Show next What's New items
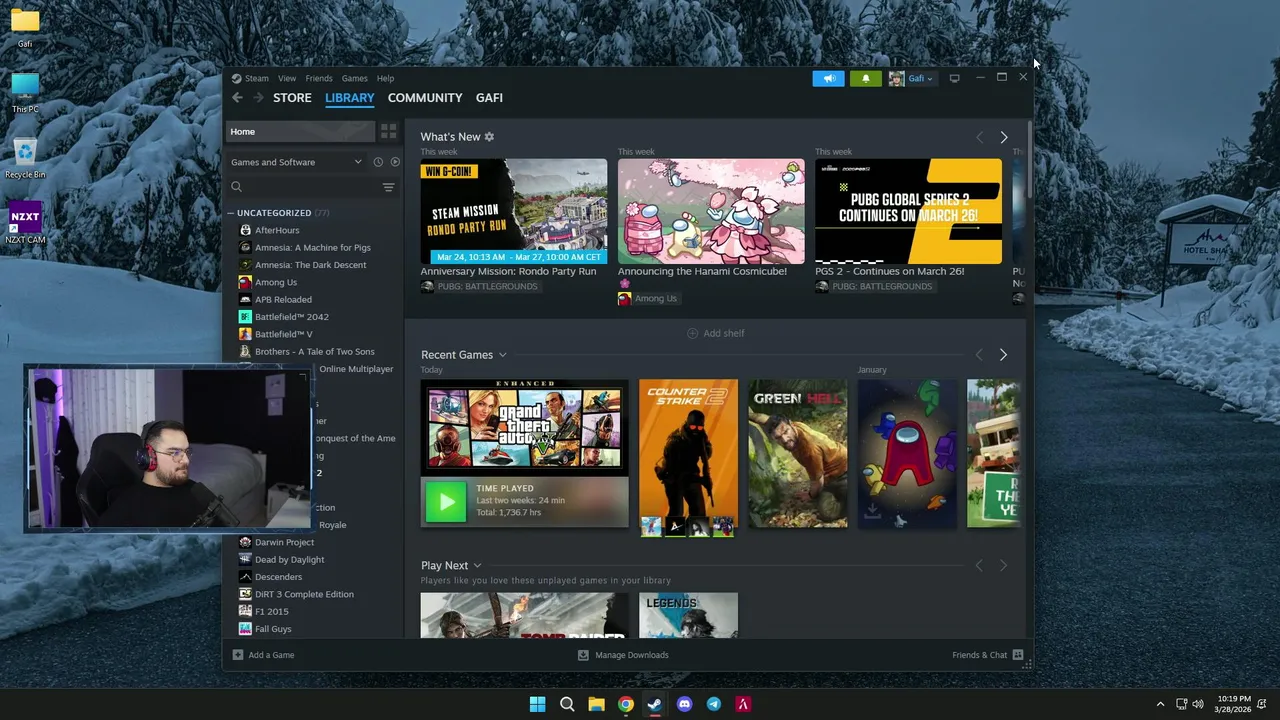 pos(1004,137)
